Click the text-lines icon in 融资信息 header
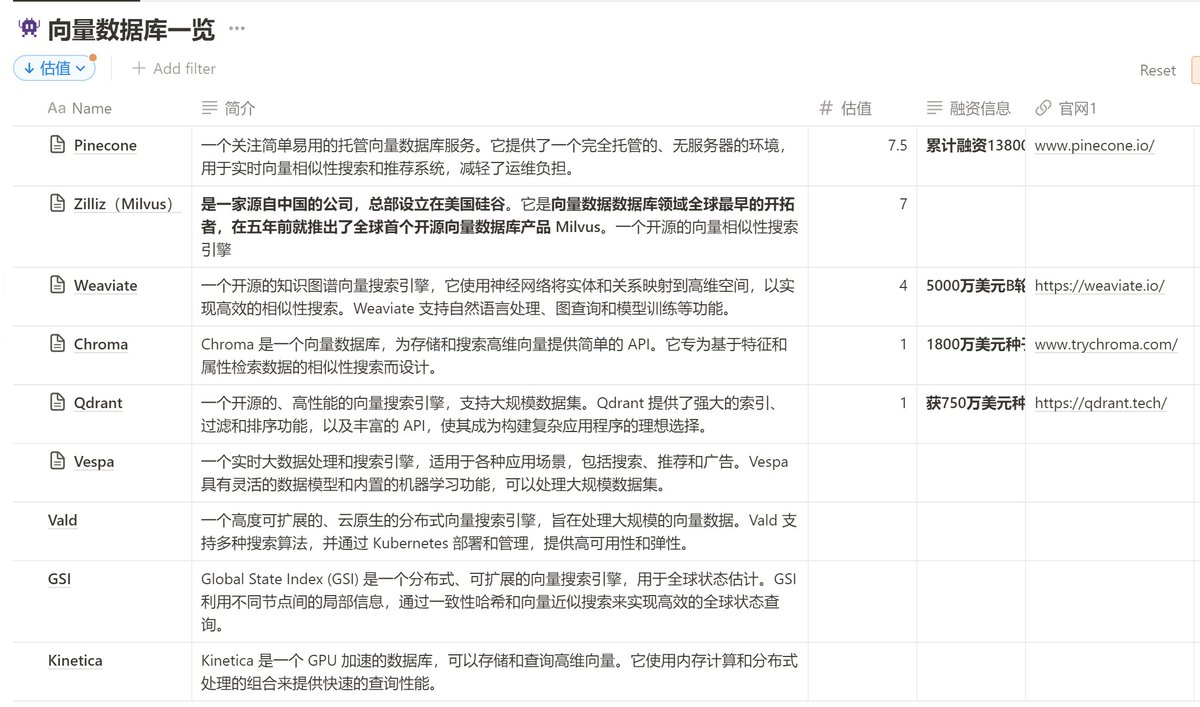Viewport: 1200px width, 707px height. 934,108
